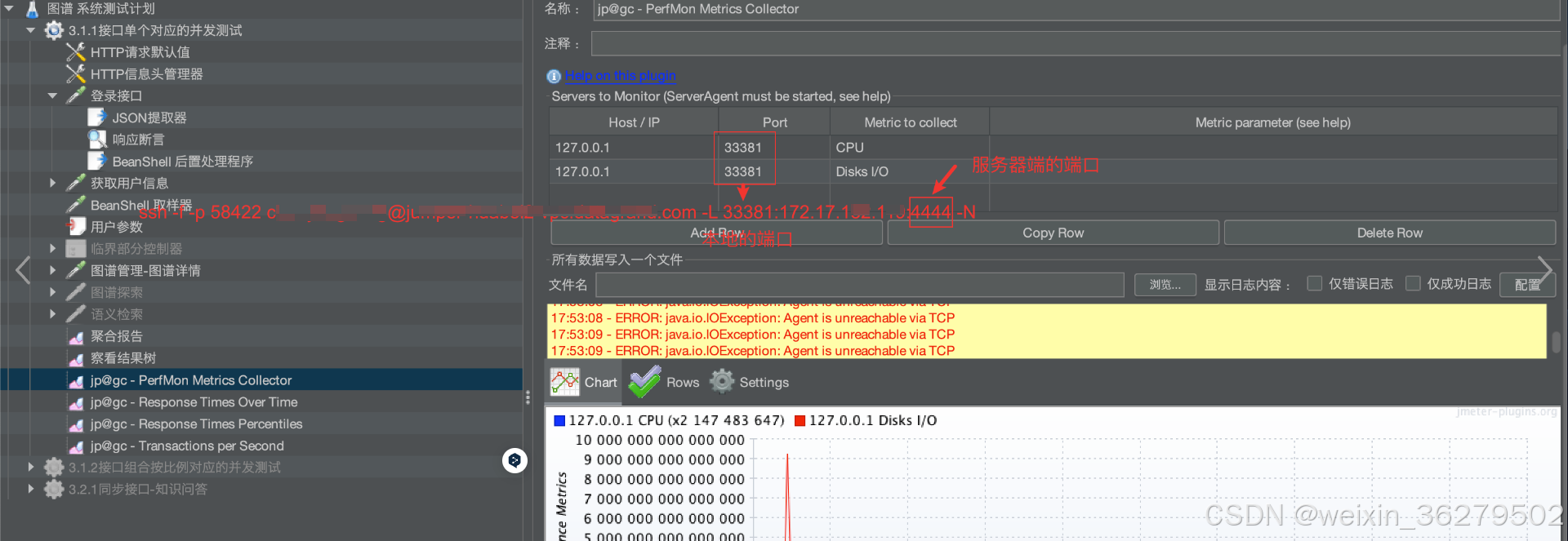Collapse the 3.1.1接口单个对应的并发测试 group
Image resolution: width=1568 pixels, height=541 pixels.
coord(31,30)
